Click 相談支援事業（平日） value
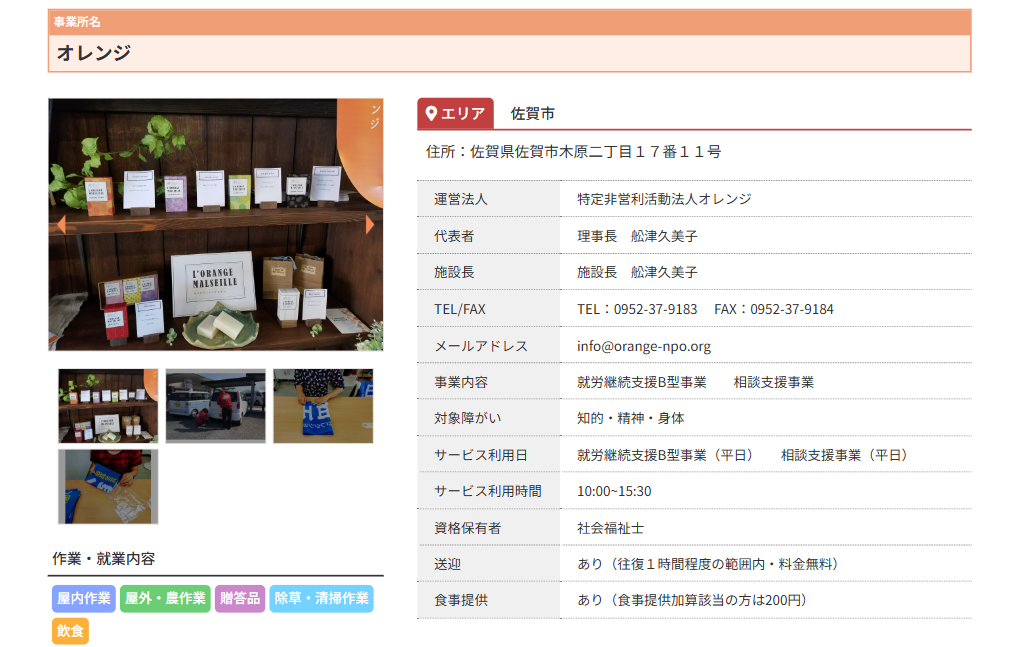Viewport: 1020px width, 647px height. [848, 455]
